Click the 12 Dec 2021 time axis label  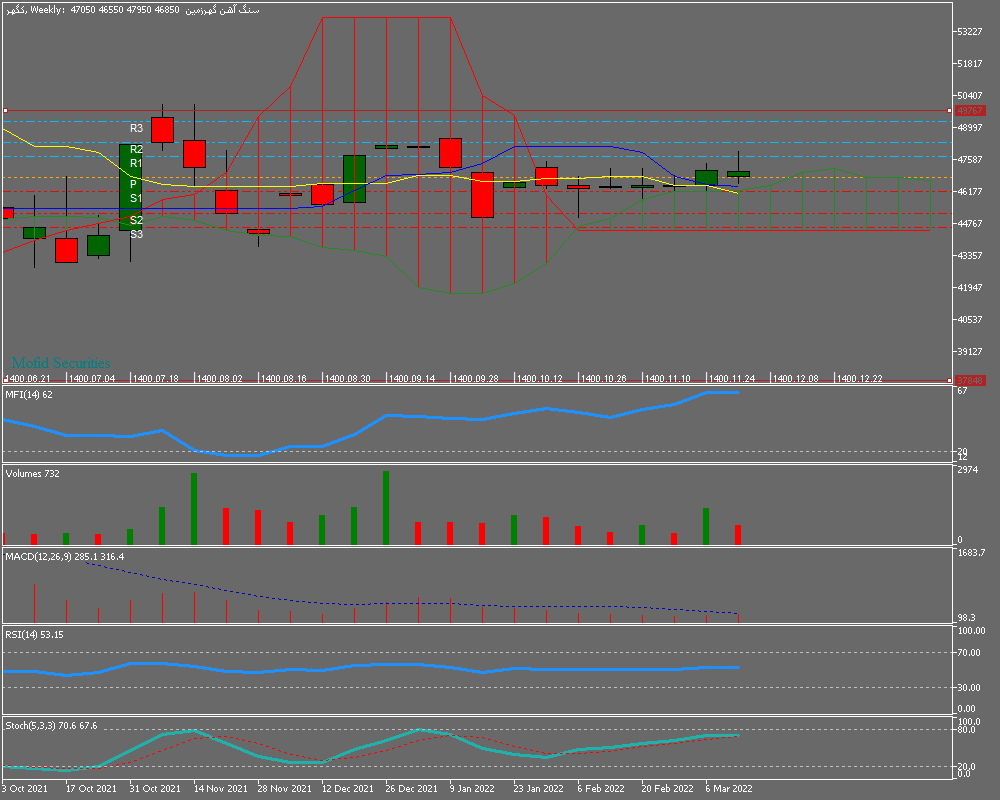coord(348,789)
